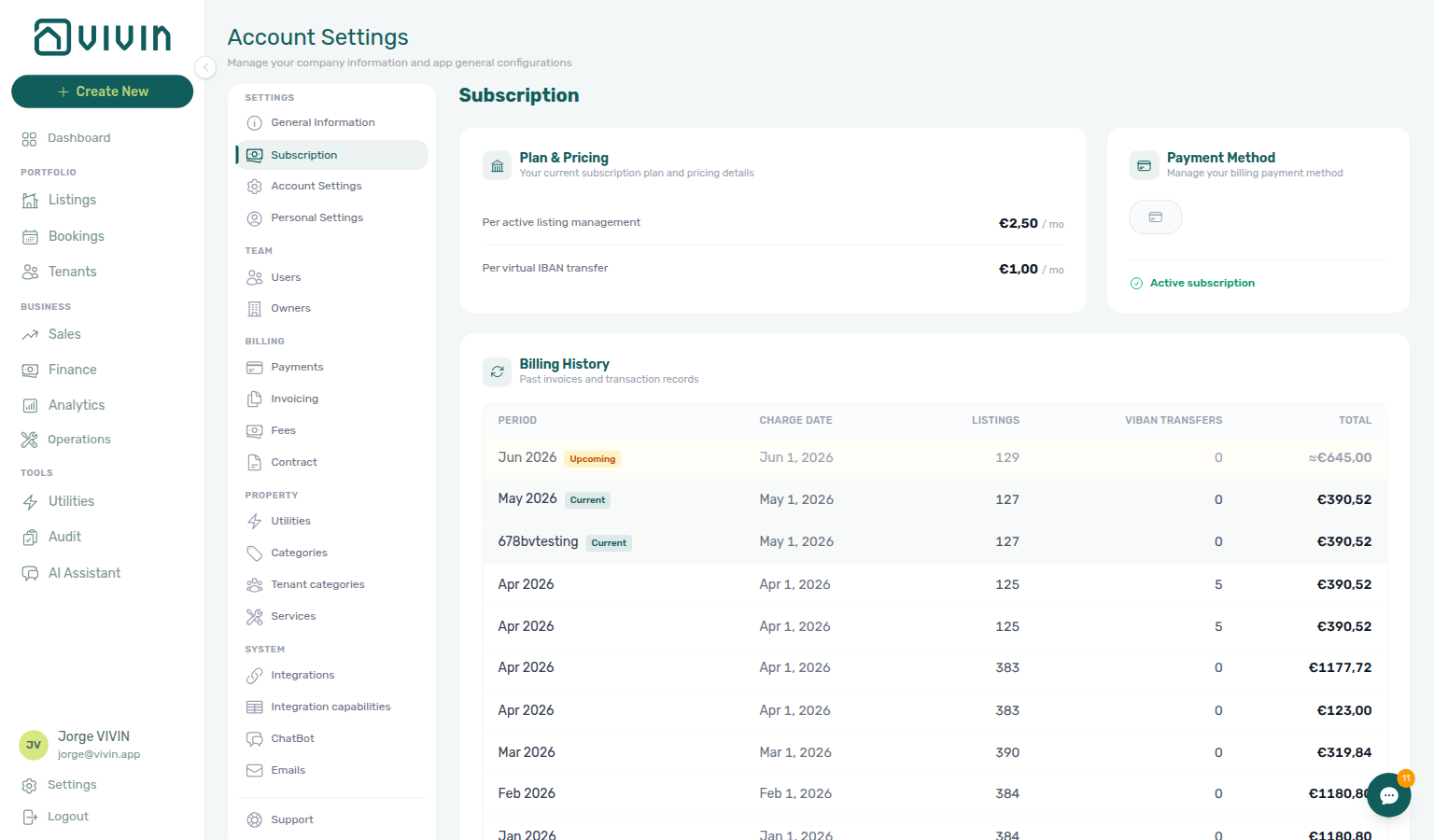The height and width of the screenshot is (840, 1434).
Task: Click the main sidebar Utilities lightning icon
Action: tap(30, 502)
